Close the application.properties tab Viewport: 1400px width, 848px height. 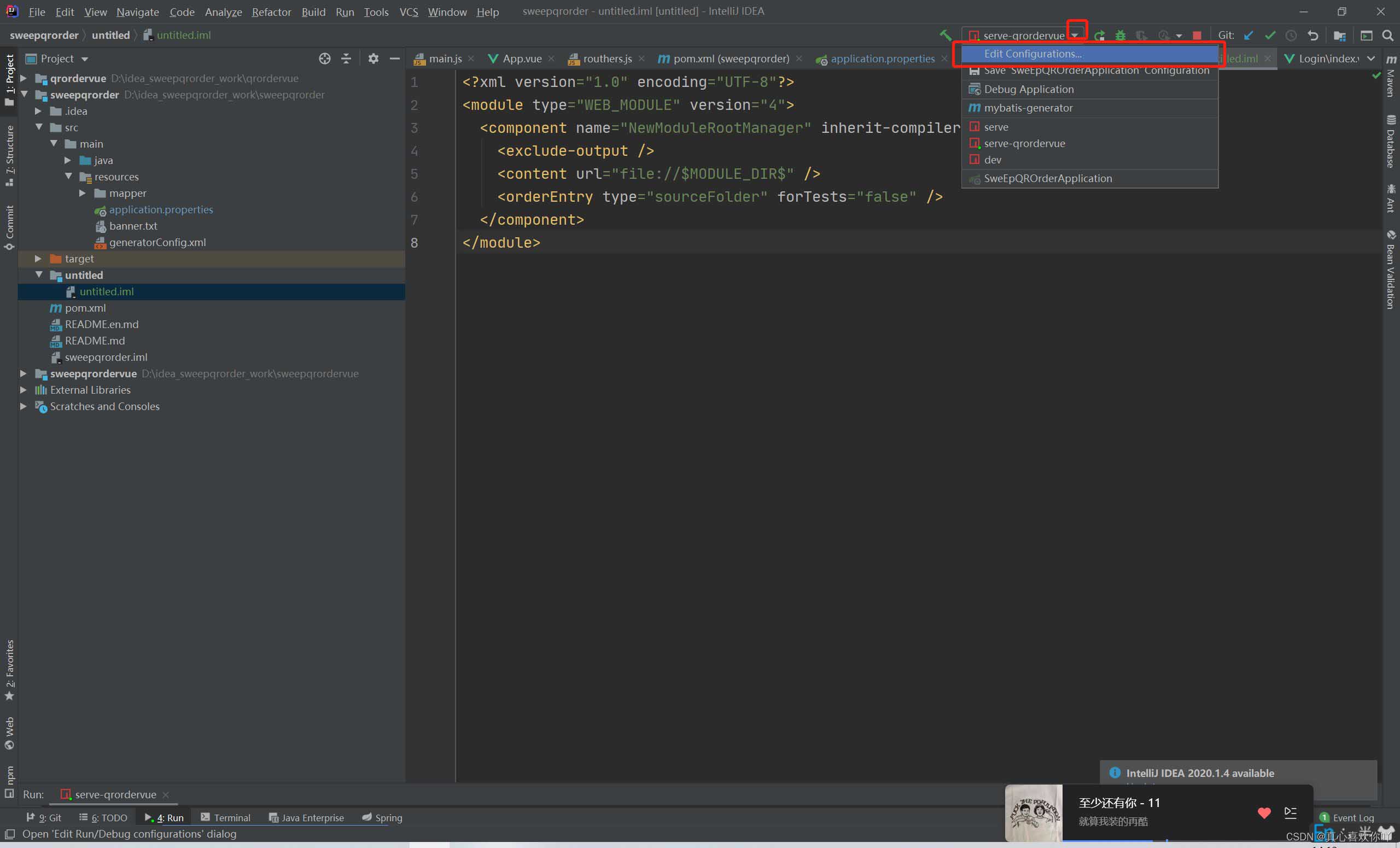click(x=944, y=59)
